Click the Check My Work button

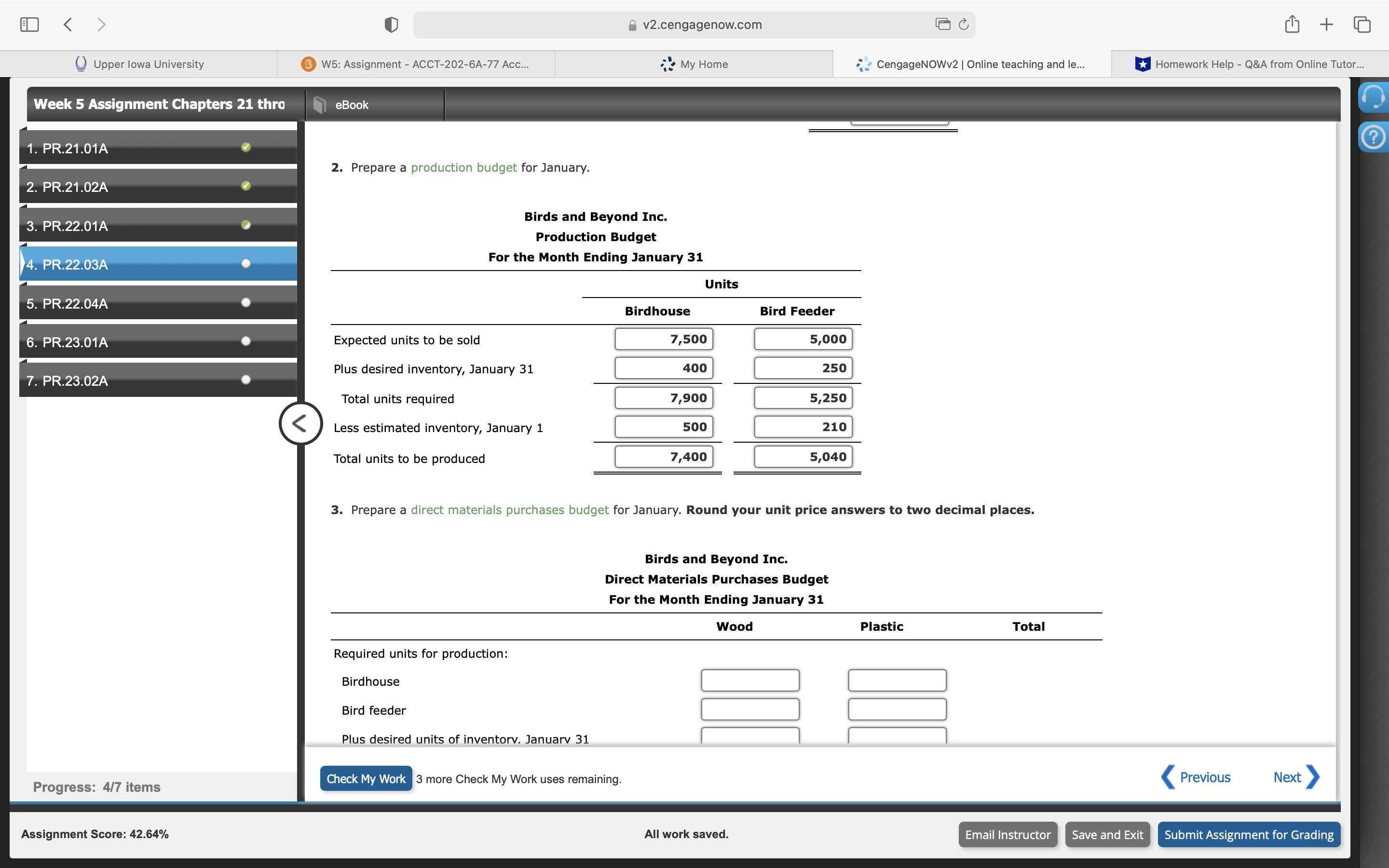click(x=366, y=778)
